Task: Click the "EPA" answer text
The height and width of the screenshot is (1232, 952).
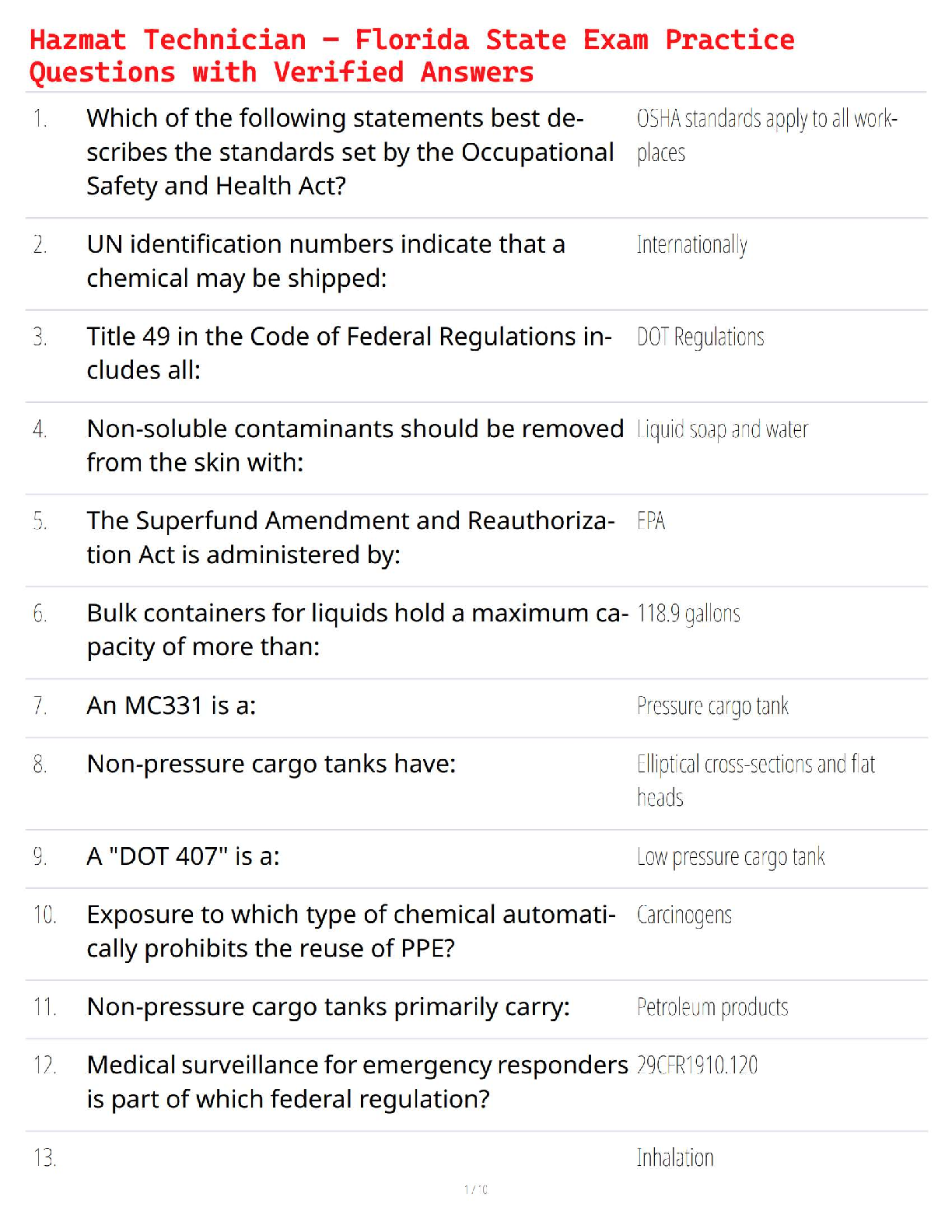Action: [x=651, y=521]
